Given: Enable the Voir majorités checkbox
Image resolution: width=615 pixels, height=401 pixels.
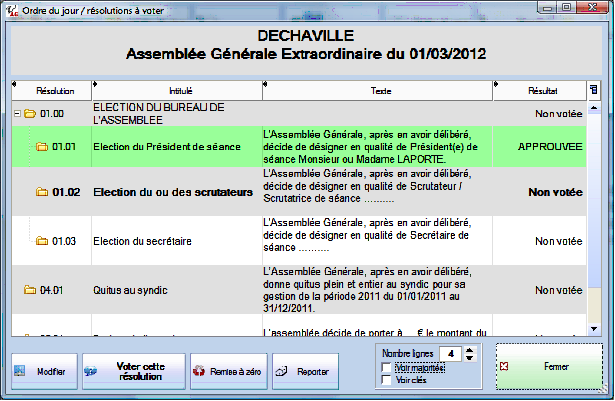Looking at the screenshot, I should pyautogui.click(x=386, y=368).
